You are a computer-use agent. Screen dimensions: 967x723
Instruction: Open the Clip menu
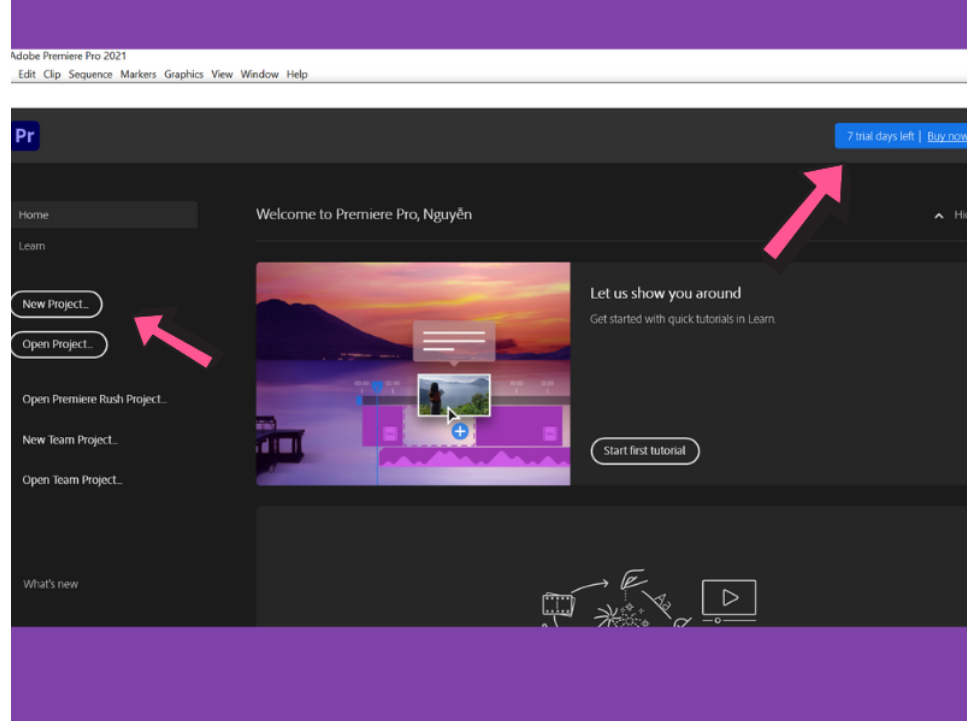(x=52, y=74)
